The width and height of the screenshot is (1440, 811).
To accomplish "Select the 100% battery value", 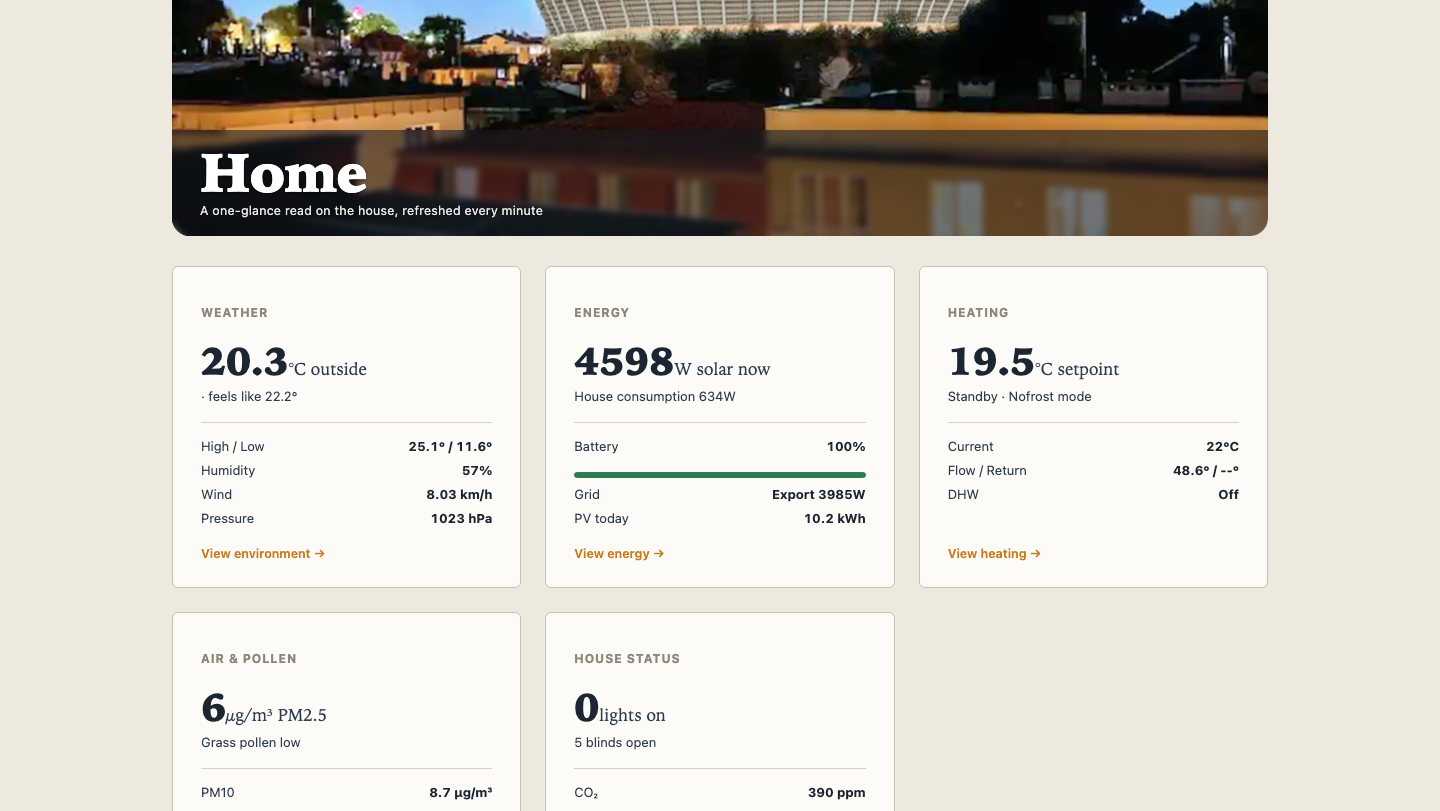I will pyautogui.click(x=846, y=447).
